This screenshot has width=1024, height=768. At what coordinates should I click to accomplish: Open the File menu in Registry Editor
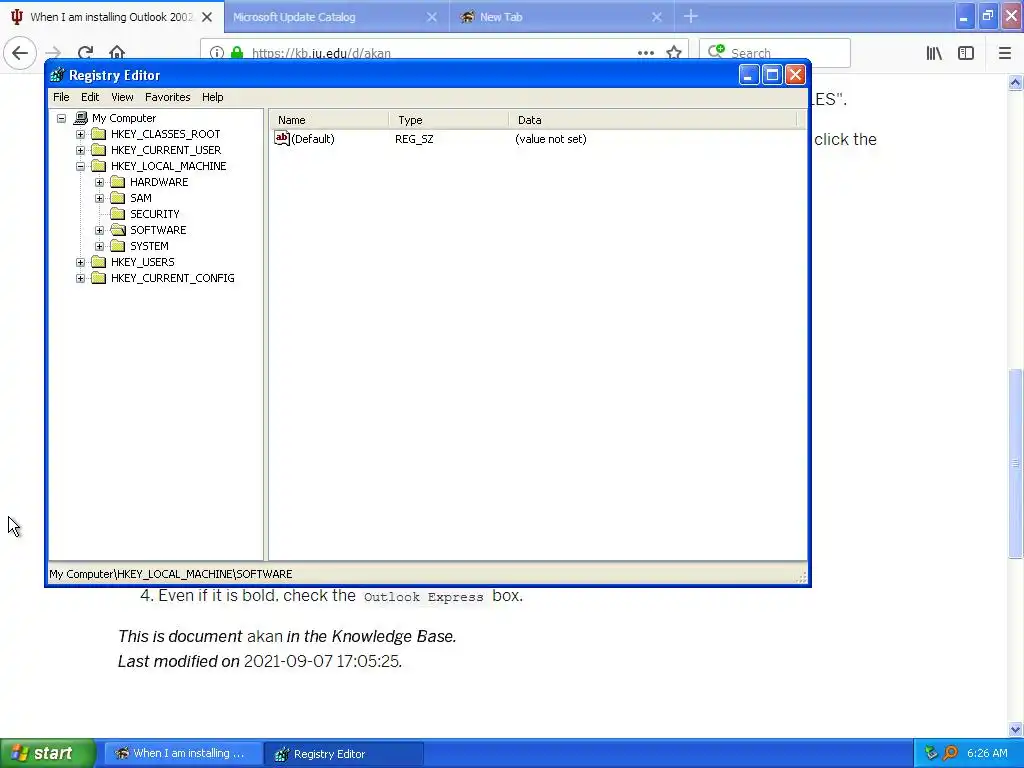pyautogui.click(x=61, y=97)
